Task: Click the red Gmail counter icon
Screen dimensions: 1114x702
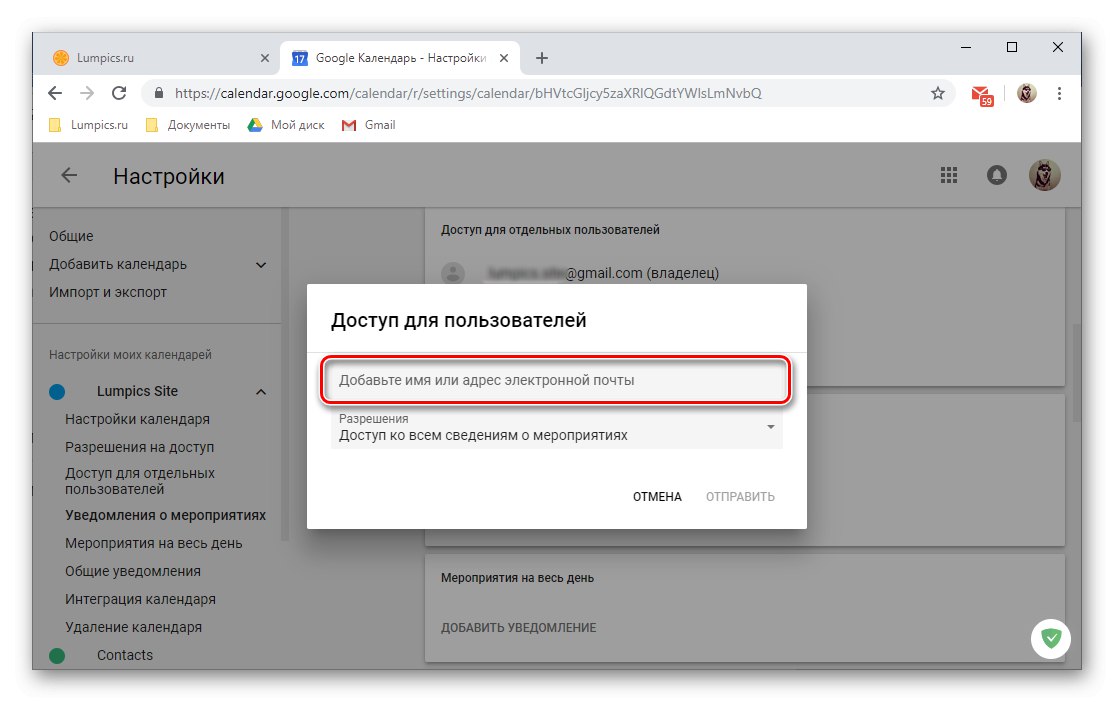Action: click(x=981, y=92)
